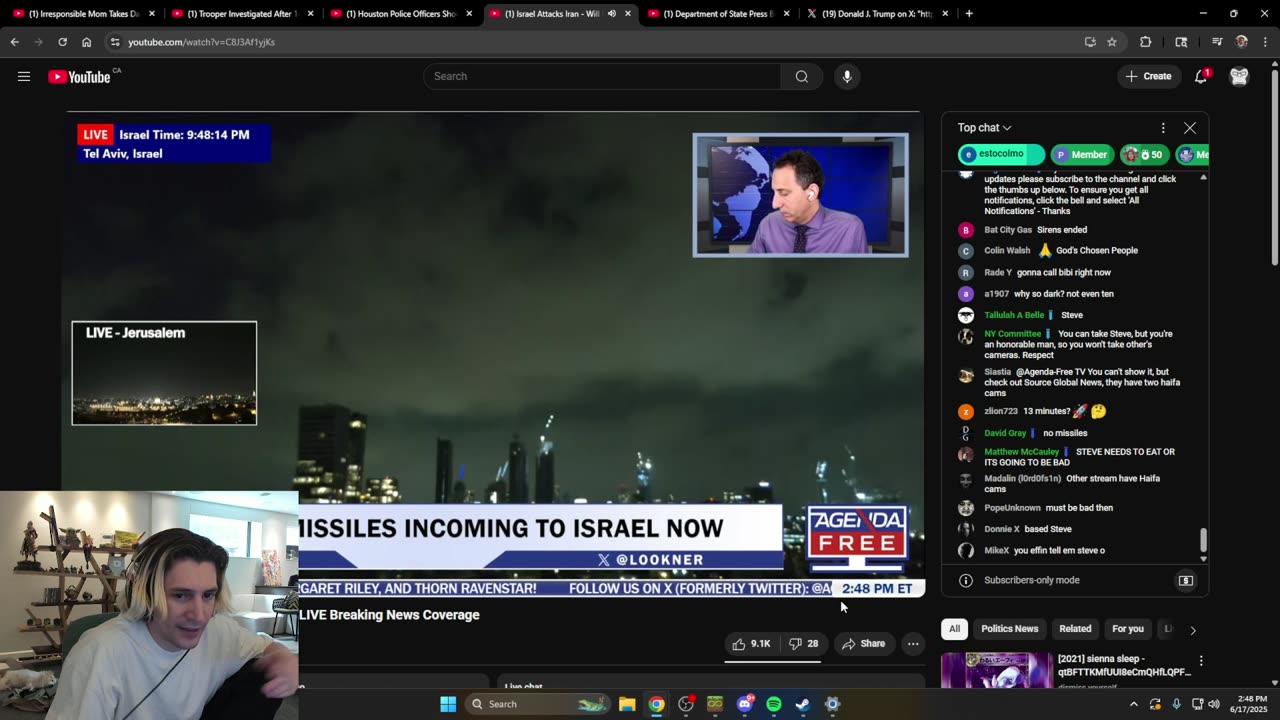Screen dimensions: 1280x720
Task: Show hidden system tray icons chevron
Action: 1134,704
